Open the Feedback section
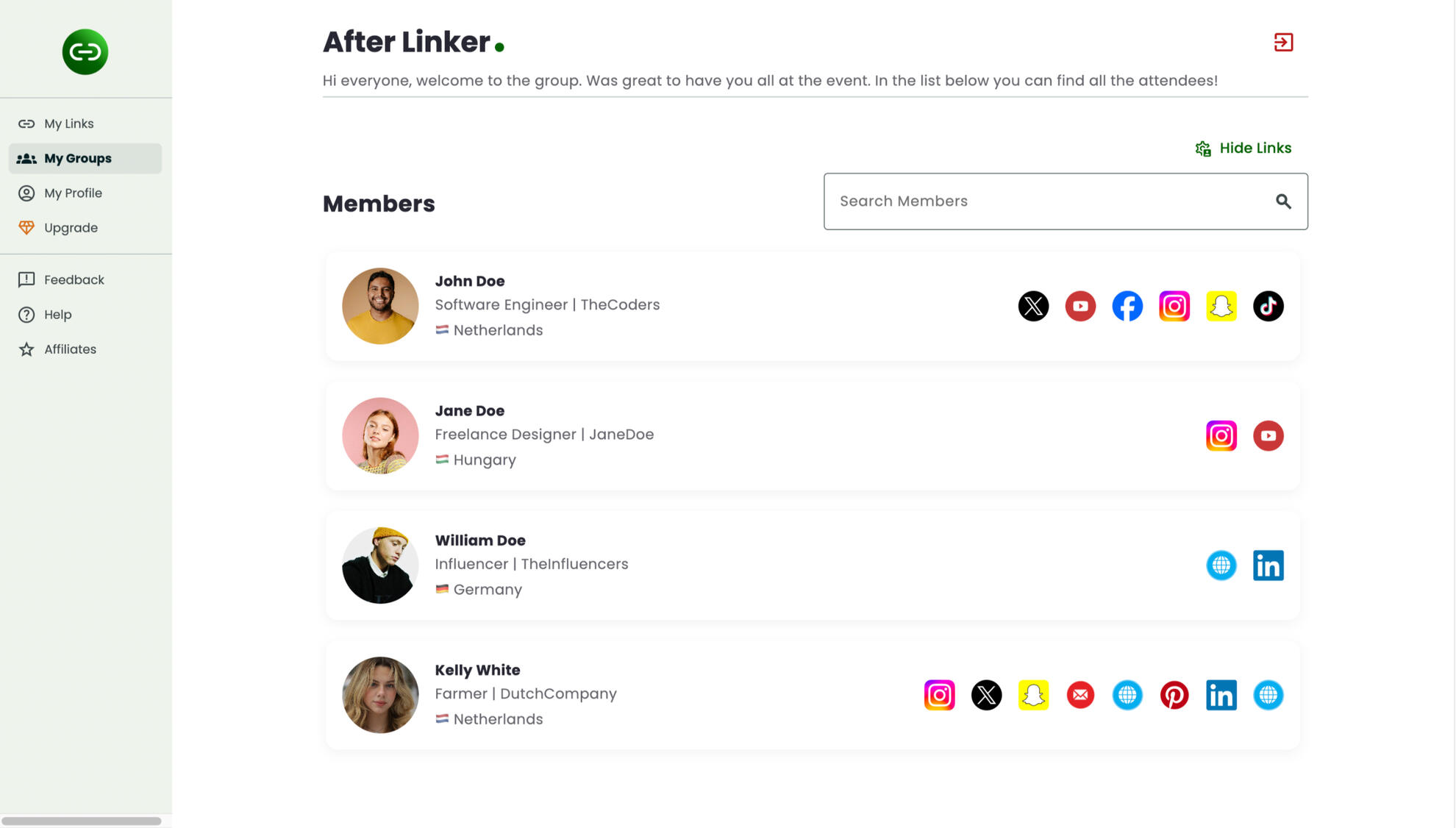Viewport: 1456px width, 828px height. pyautogui.click(x=74, y=280)
